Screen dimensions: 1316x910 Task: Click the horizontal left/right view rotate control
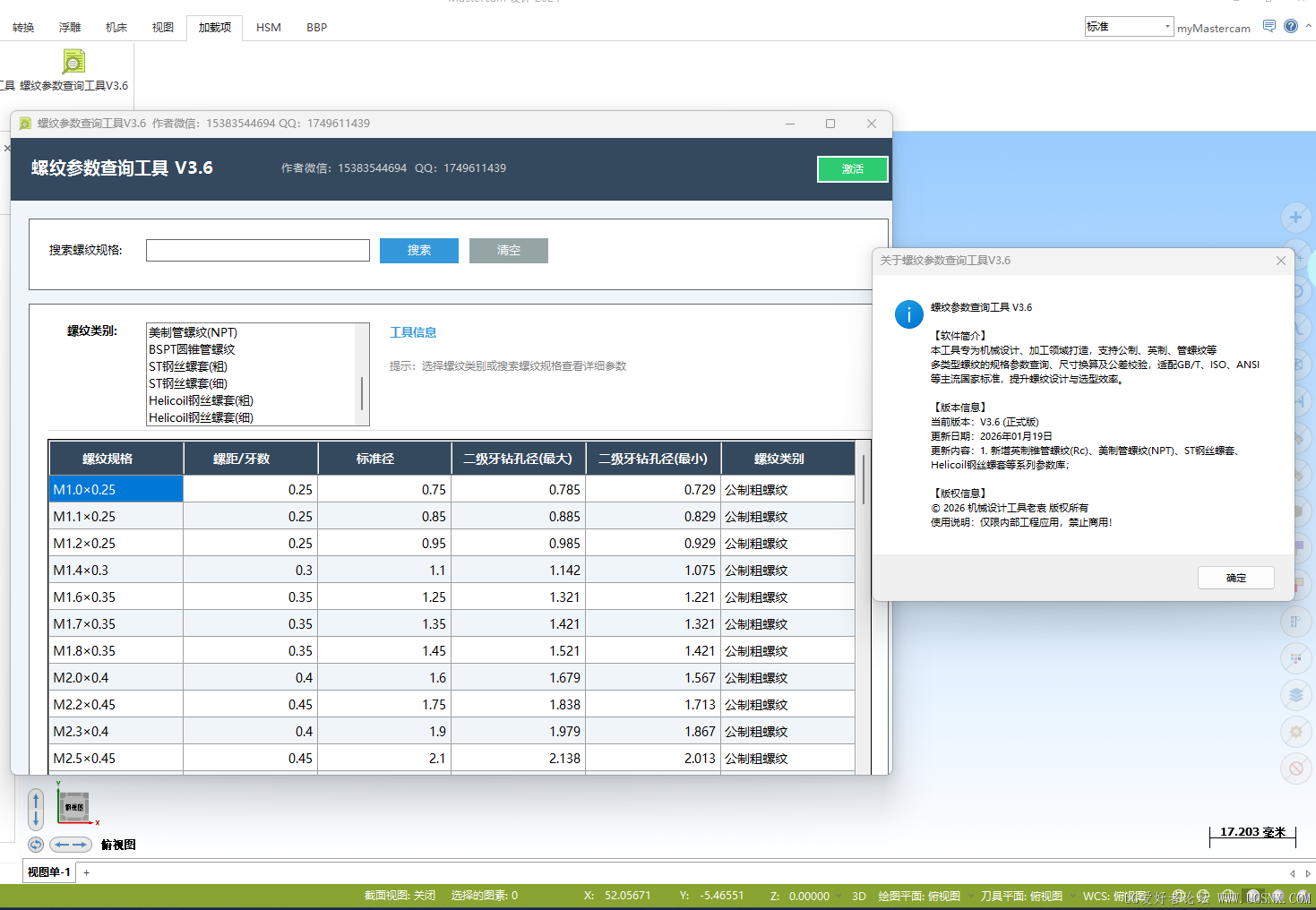[x=71, y=845]
